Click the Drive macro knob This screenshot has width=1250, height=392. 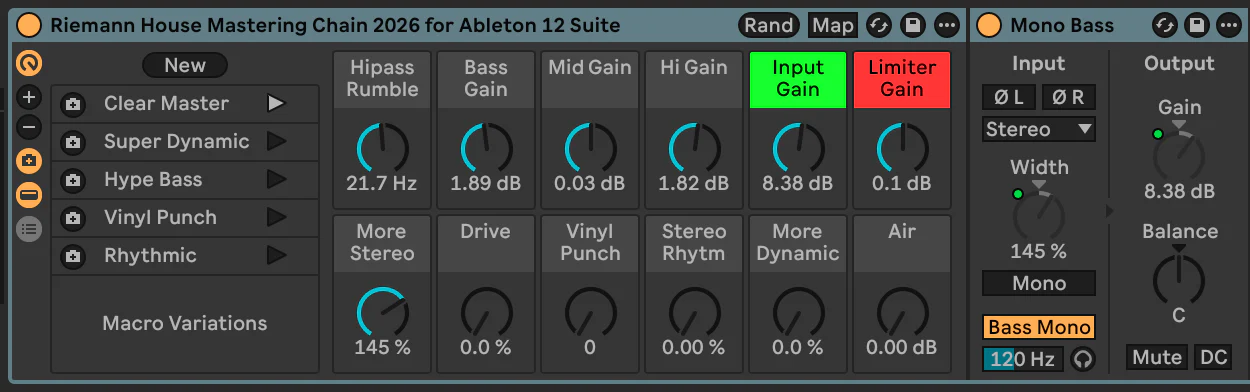[x=486, y=312]
